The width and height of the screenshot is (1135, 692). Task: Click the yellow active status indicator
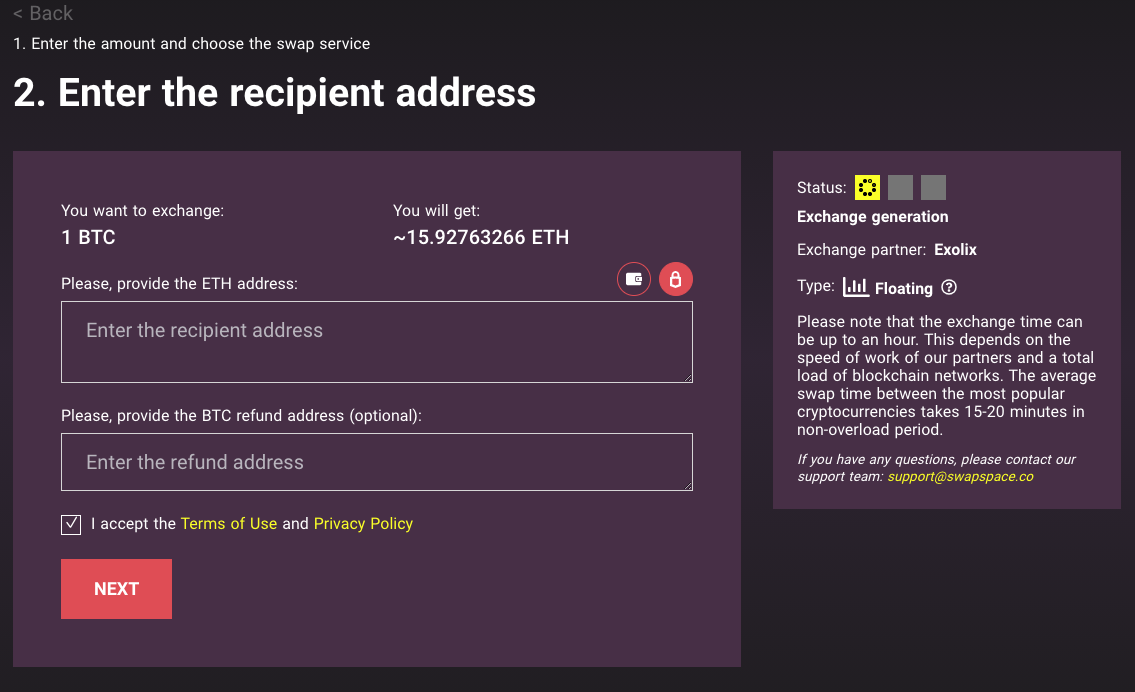867,187
